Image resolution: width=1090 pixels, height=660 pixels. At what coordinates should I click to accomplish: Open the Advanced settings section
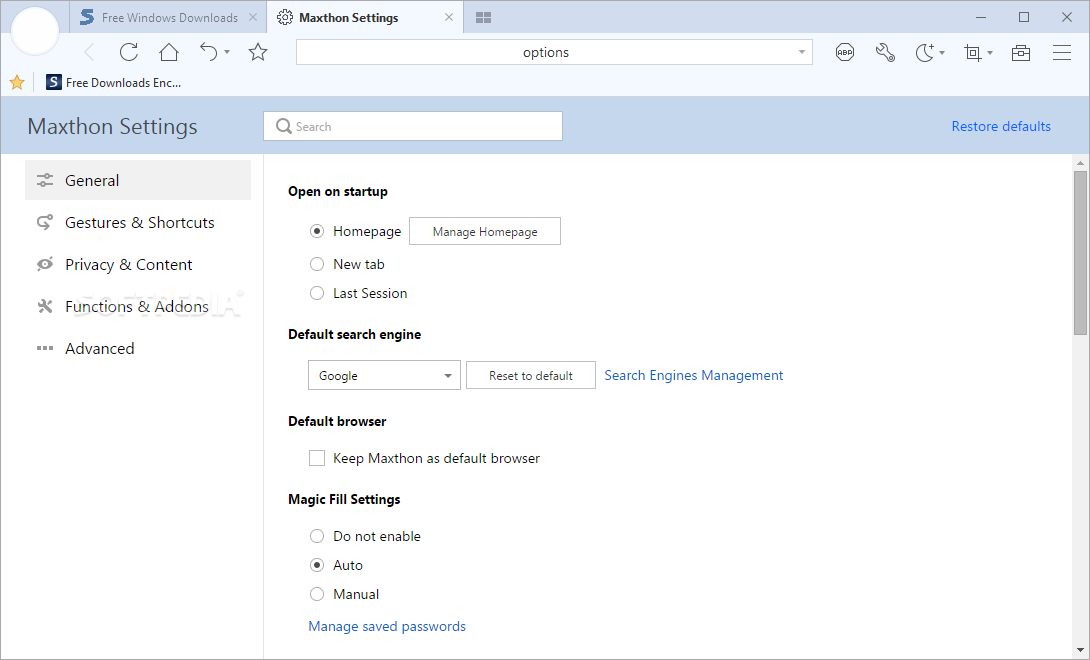pos(138,348)
